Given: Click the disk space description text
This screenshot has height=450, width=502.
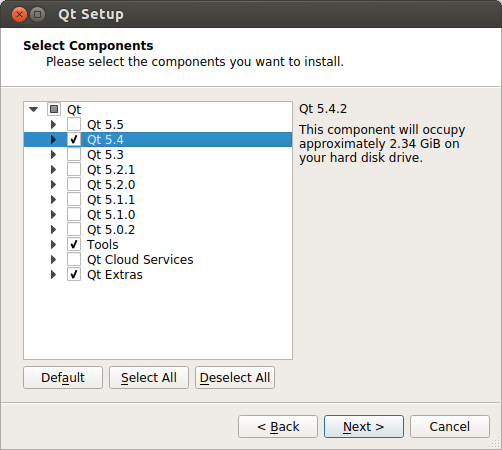Looking at the screenshot, I should click(x=382, y=144).
